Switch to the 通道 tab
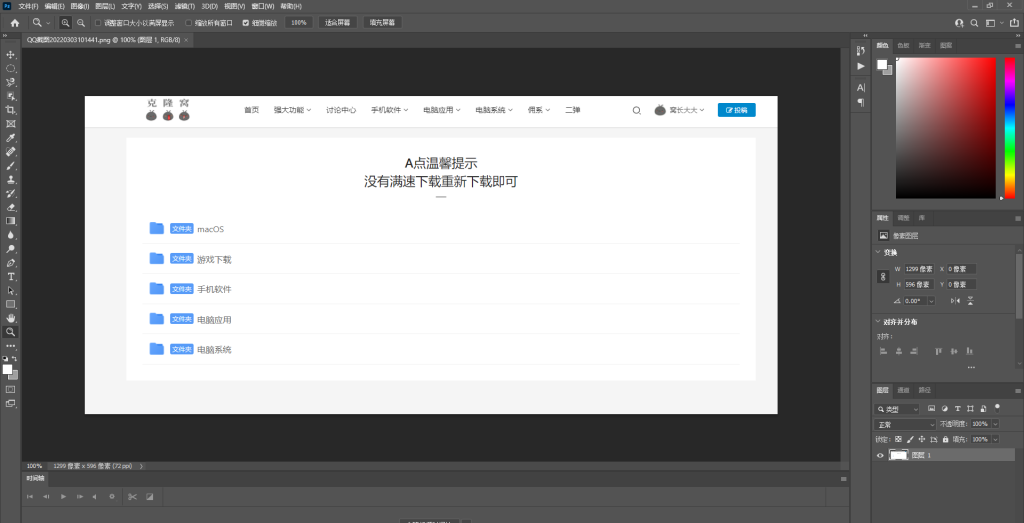 903,390
